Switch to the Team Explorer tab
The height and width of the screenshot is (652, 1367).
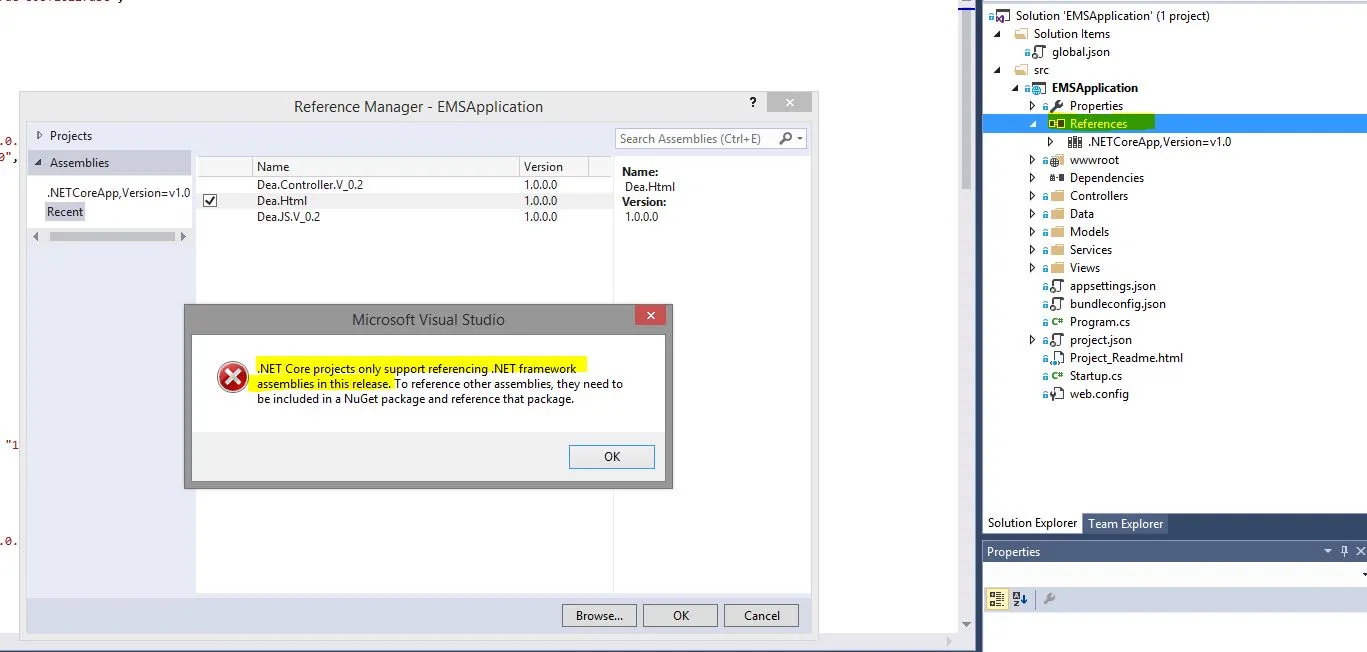click(1126, 524)
